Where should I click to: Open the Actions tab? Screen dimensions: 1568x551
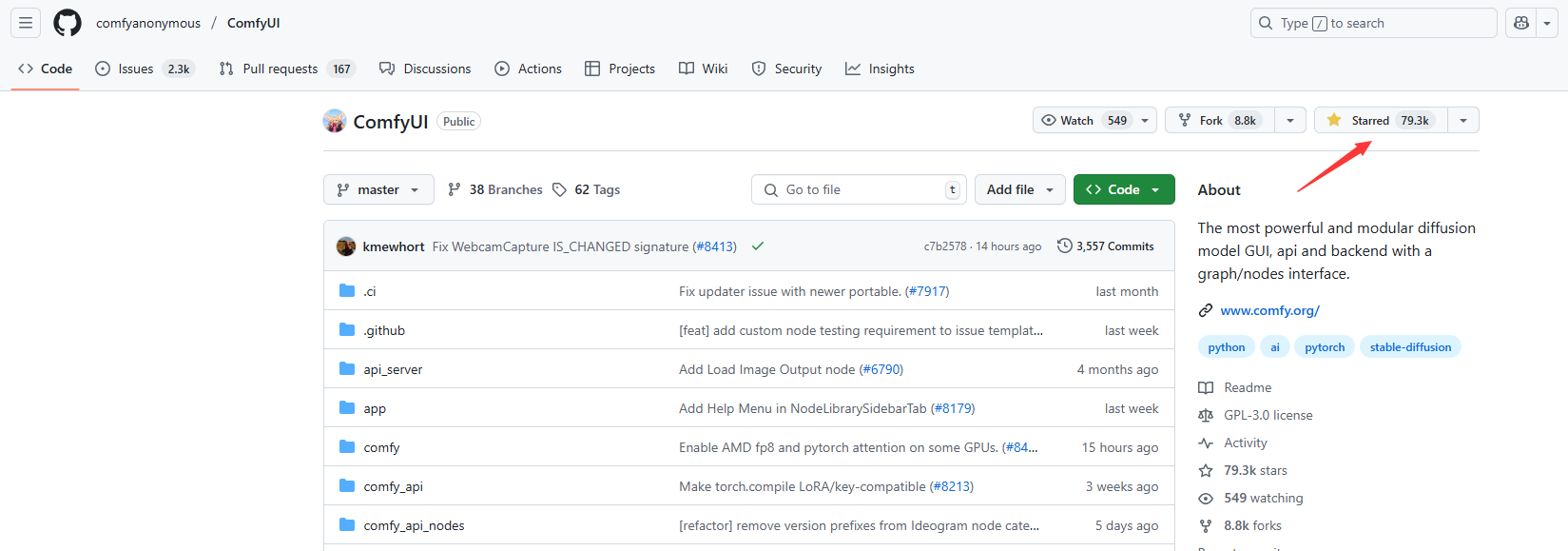pos(529,69)
